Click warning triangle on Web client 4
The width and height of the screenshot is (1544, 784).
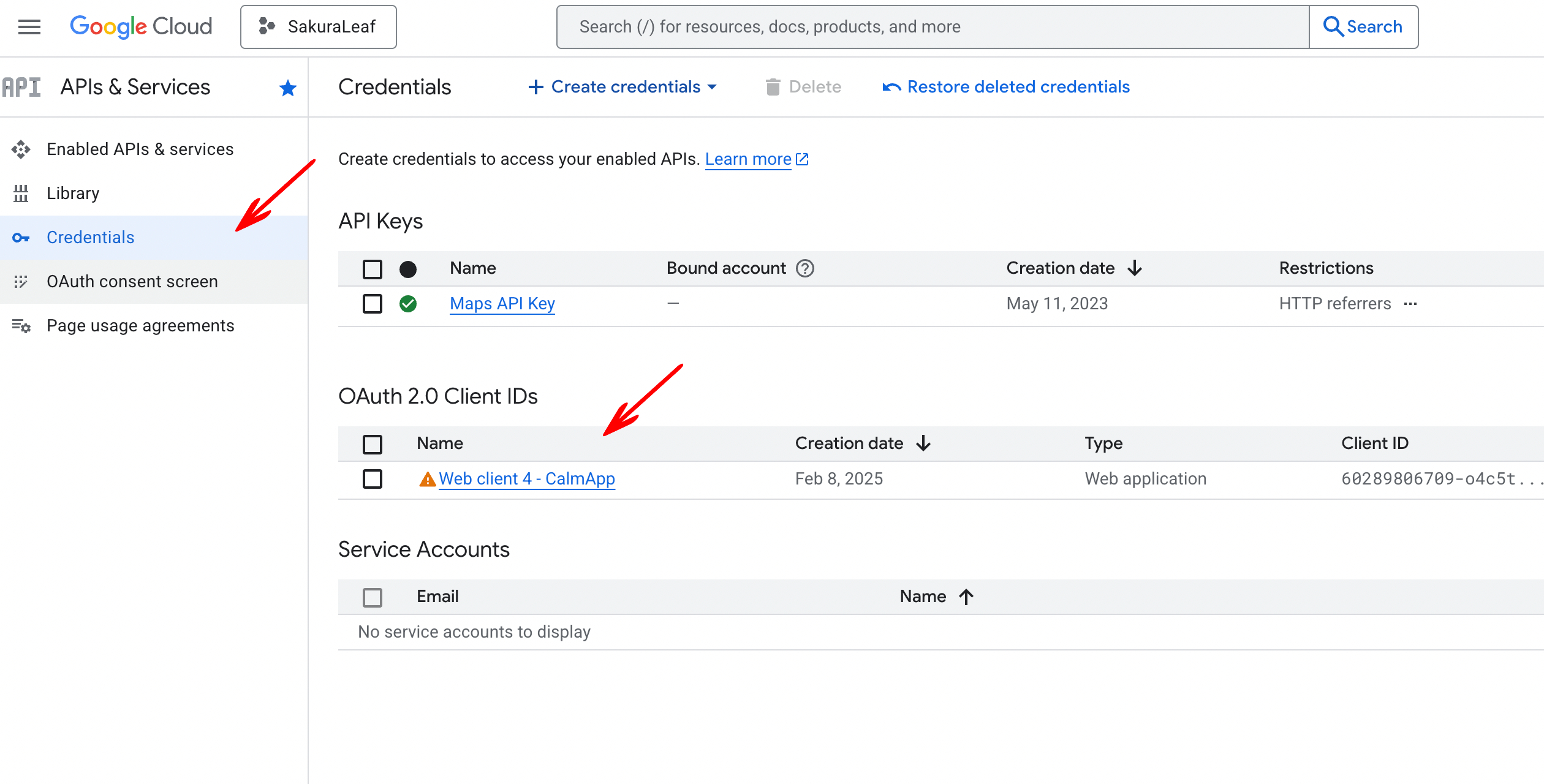pyautogui.click(x=427, y=479)
